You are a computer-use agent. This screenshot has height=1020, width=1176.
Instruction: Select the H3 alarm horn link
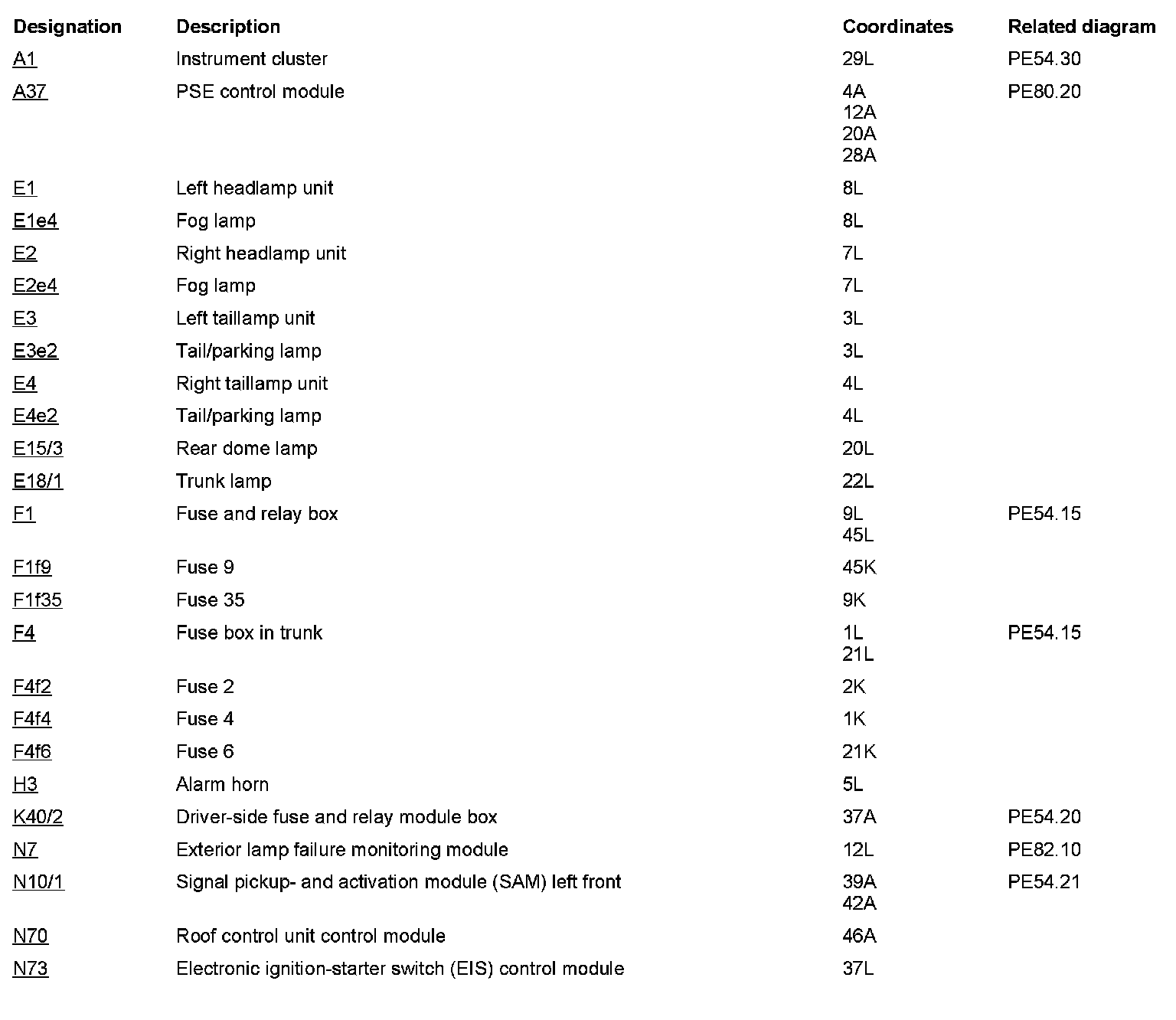coord(25,785)
